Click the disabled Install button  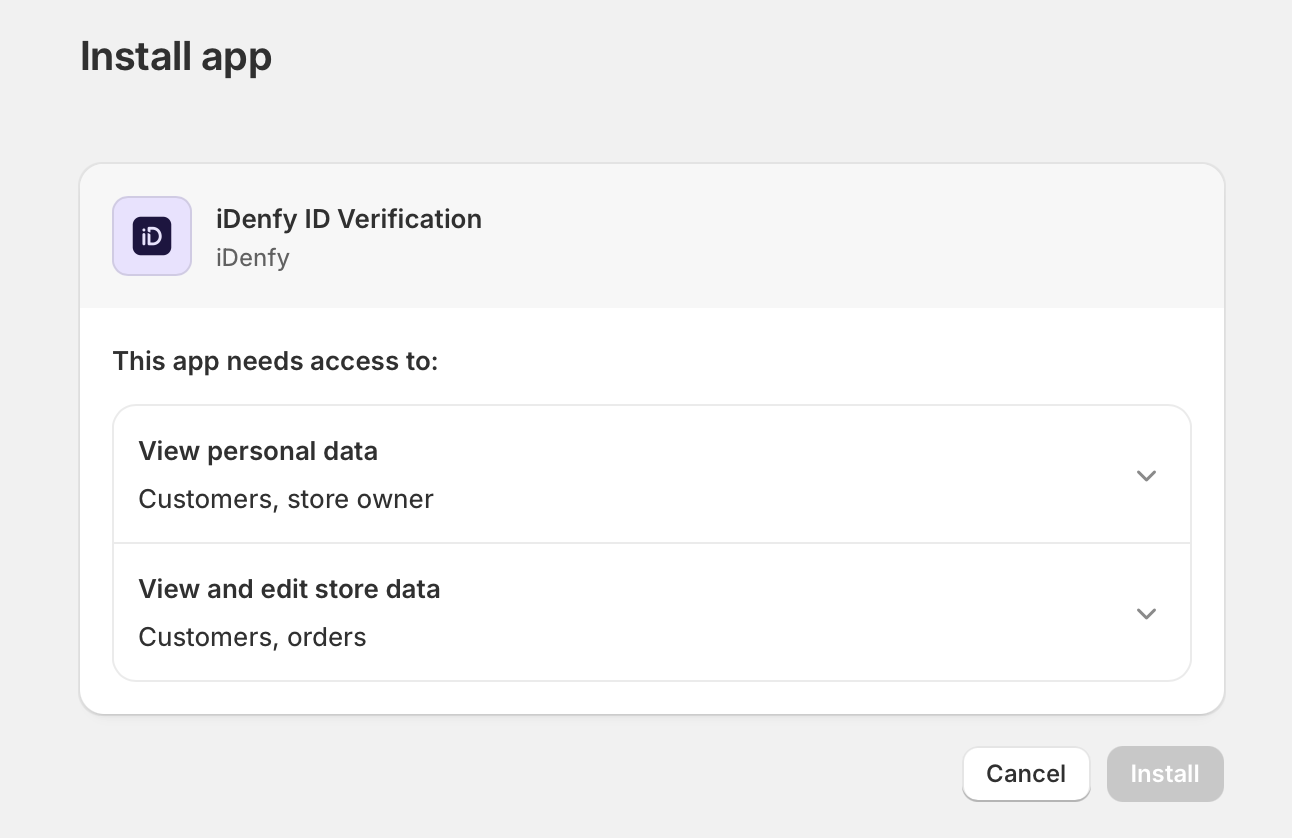tap(1164, 773)
